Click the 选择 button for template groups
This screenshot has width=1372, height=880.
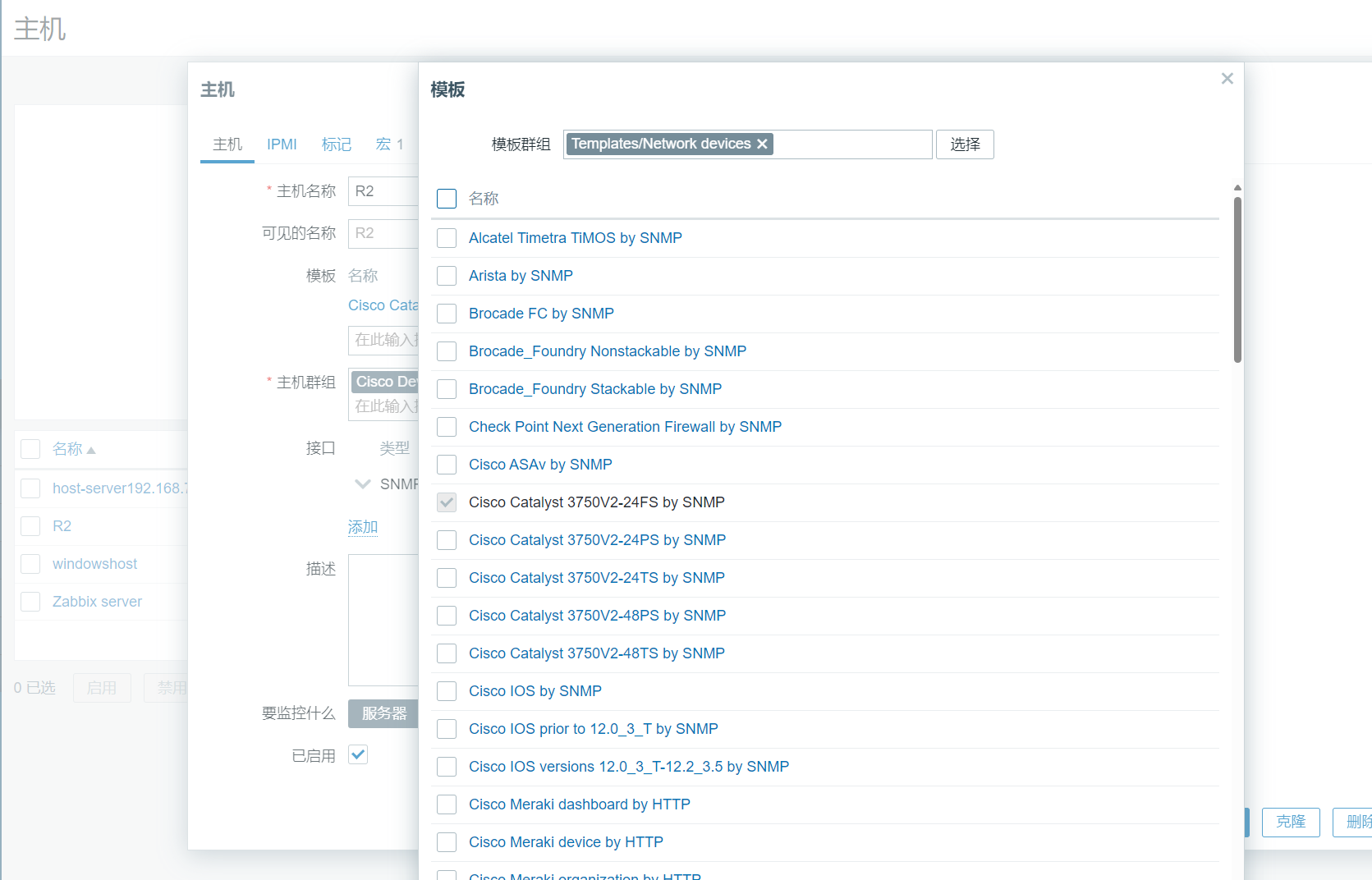click(x=965, y=144)
